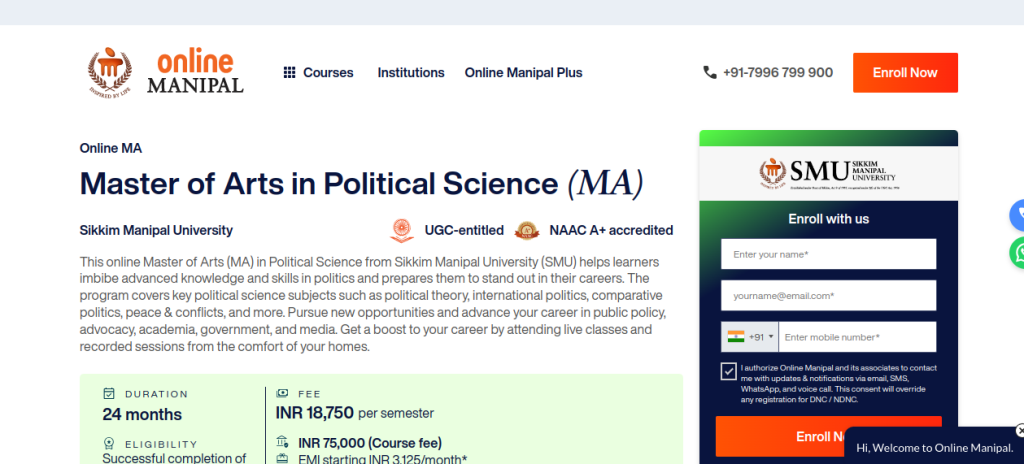
Task: Click the duration calendar icon
Action: pos(109,393)
